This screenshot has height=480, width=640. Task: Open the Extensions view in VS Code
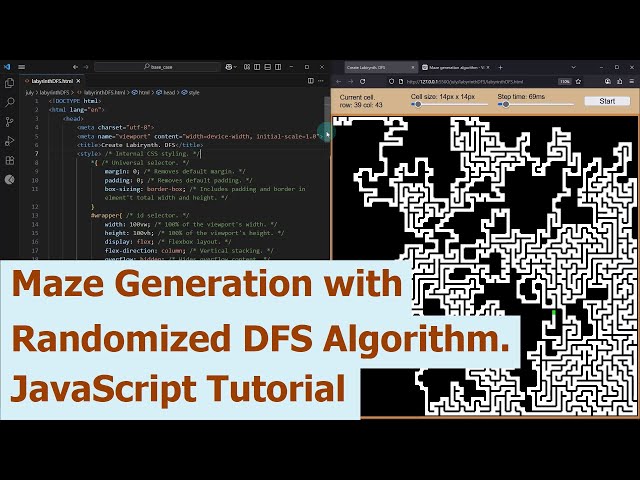click(9, 160)
